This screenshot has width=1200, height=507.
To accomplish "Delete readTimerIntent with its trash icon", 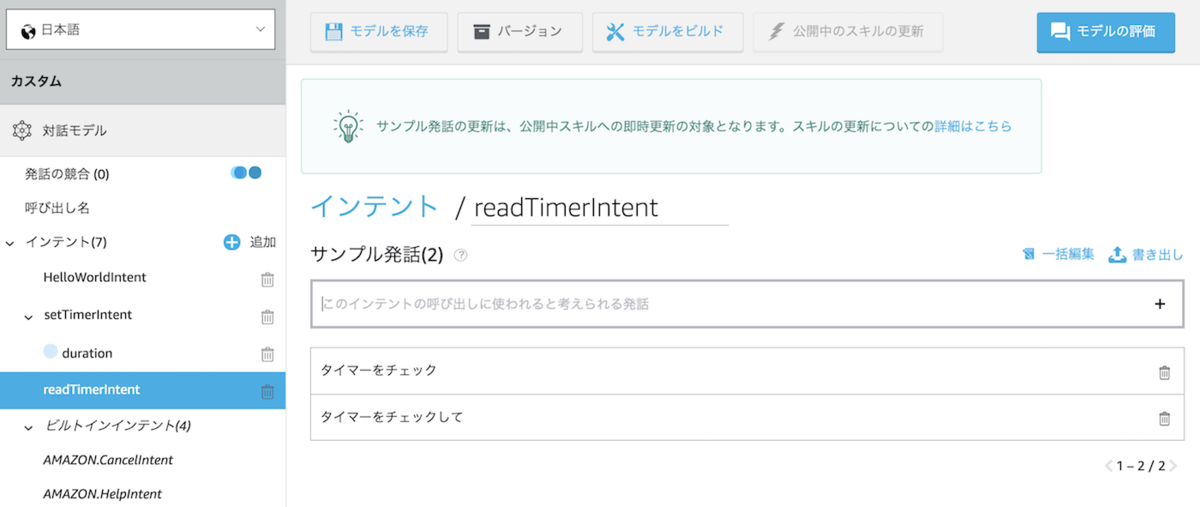I will tap(267, 392).
